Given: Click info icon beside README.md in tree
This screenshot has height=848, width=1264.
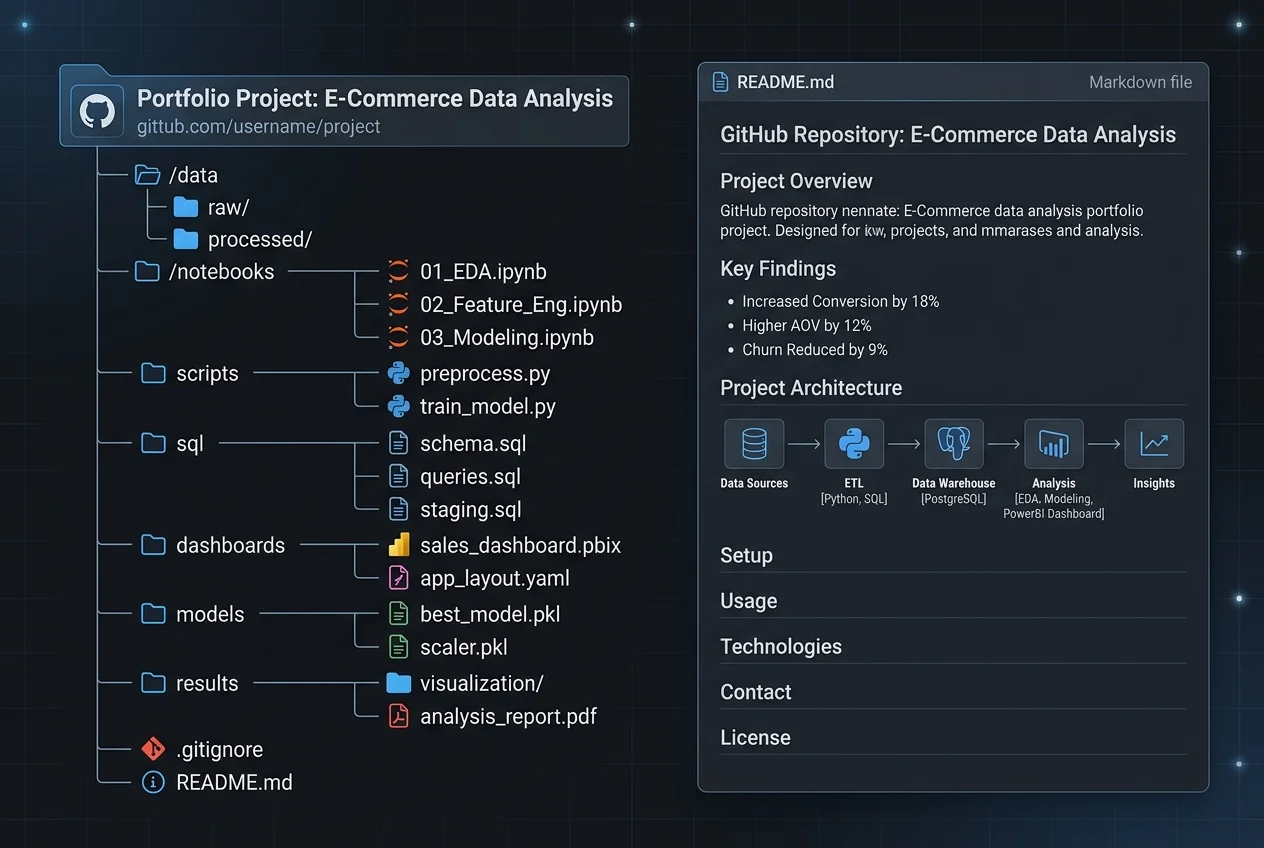Looking at the screenshot, I should 153,782.
